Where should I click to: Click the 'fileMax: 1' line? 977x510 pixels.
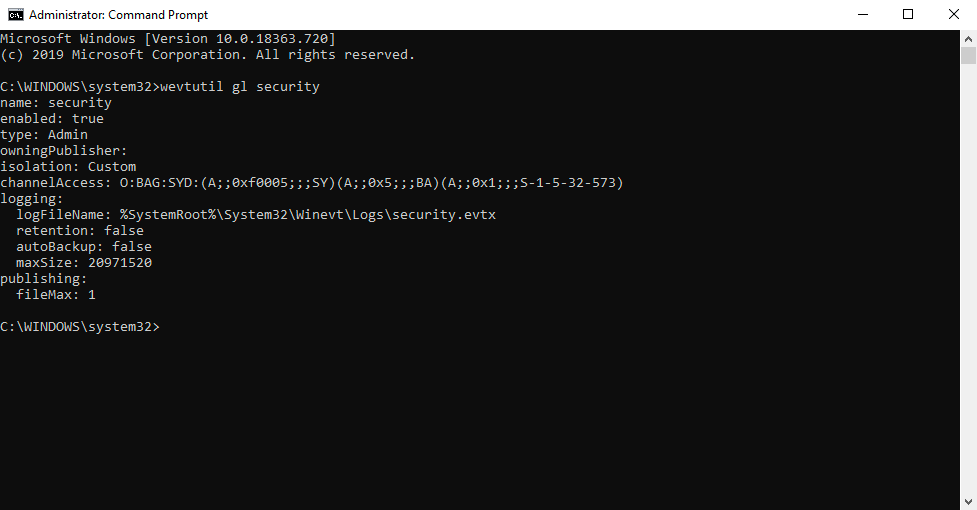[56, 295]
